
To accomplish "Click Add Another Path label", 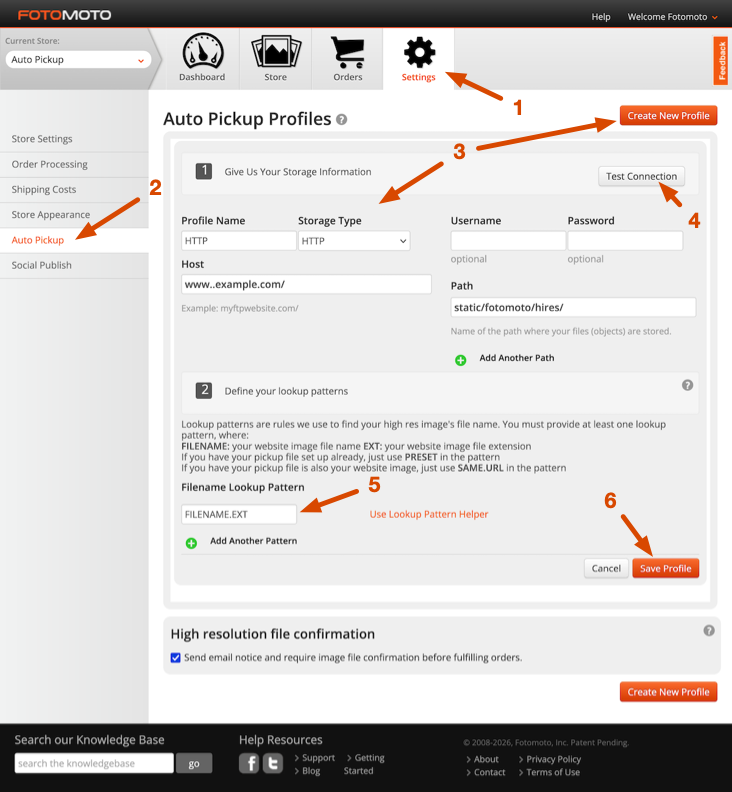I will (x=517, y=358).
